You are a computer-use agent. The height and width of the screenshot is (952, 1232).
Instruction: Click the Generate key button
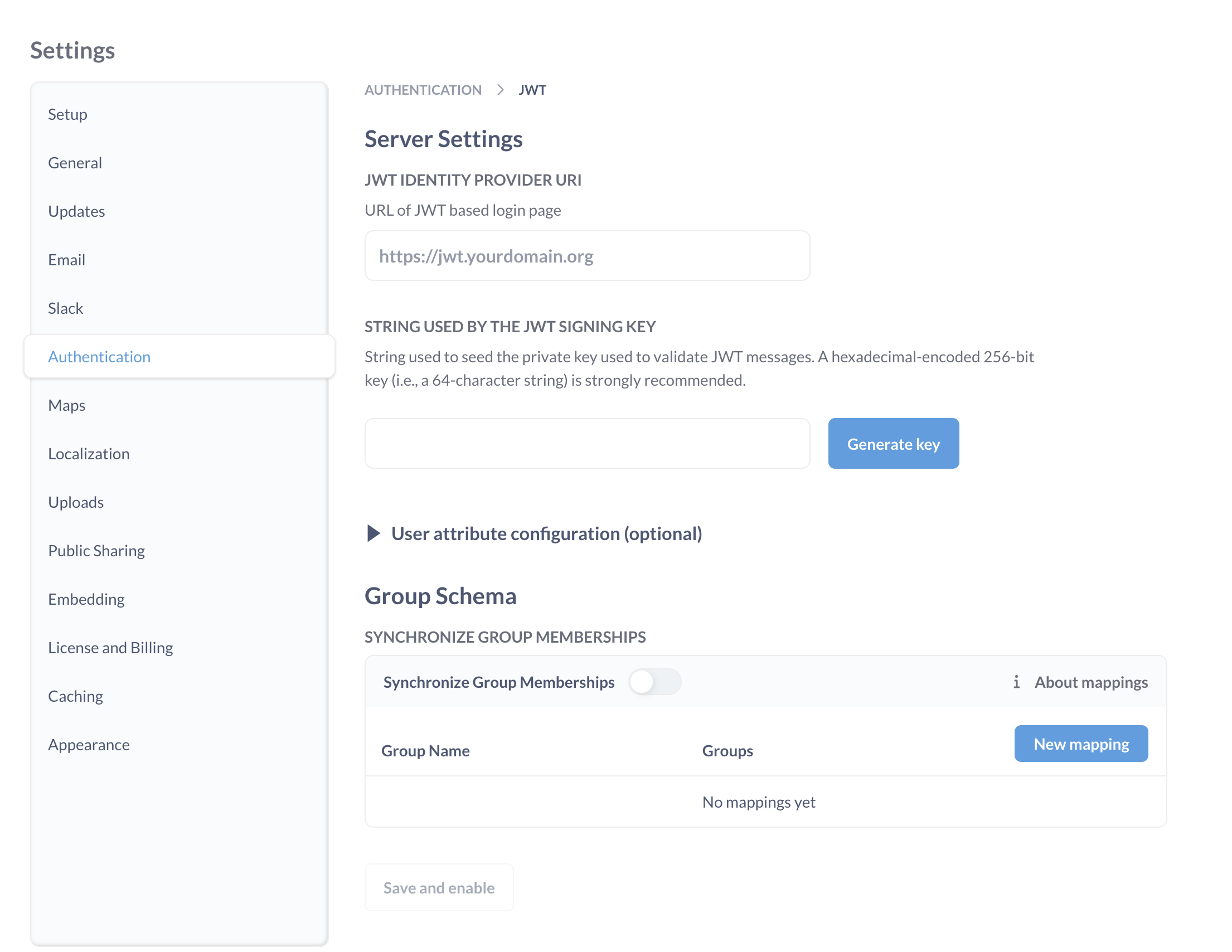point(893,443)
